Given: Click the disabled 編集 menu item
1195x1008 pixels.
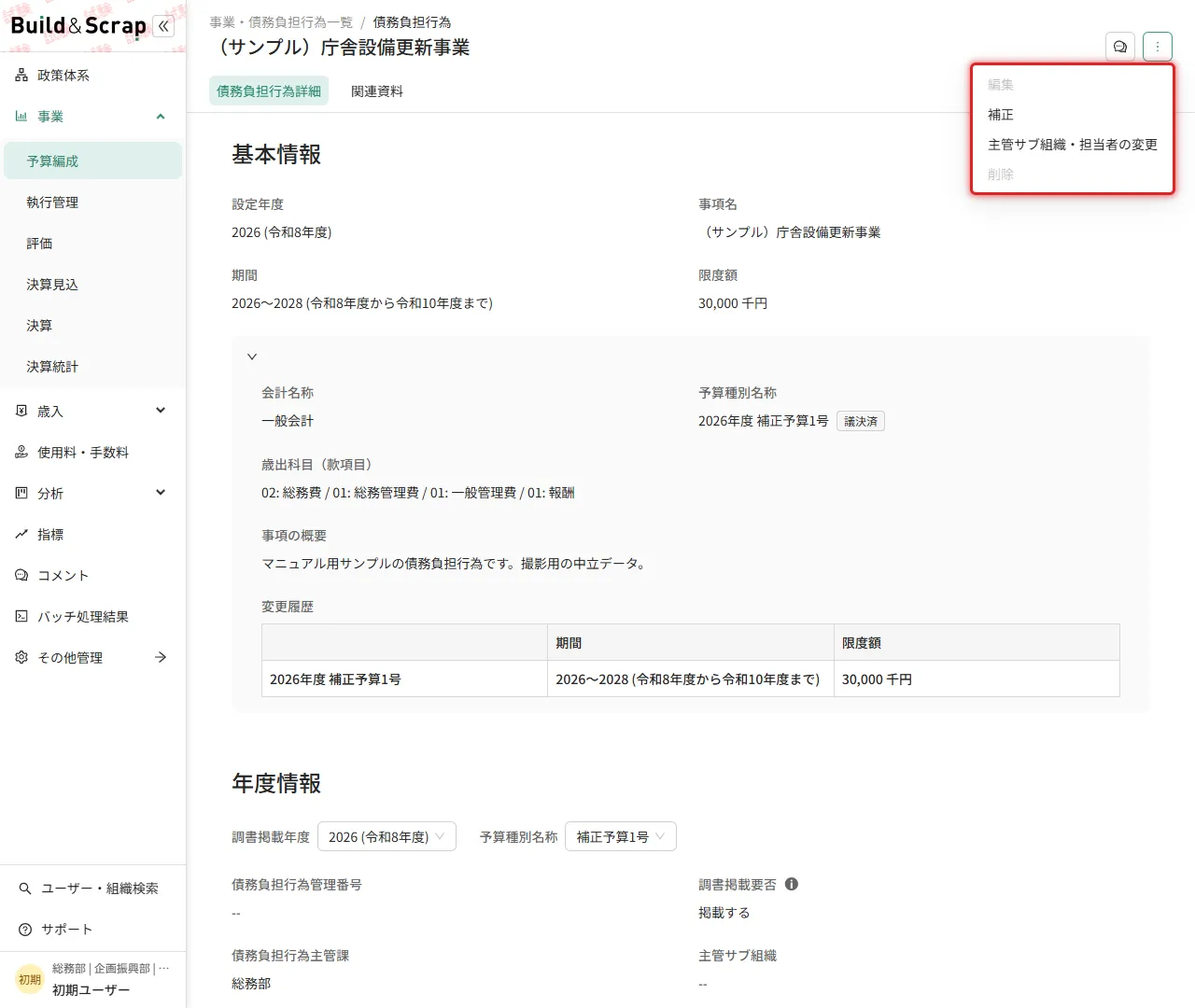Looking at the screenshot, I should click(1072, 85).
